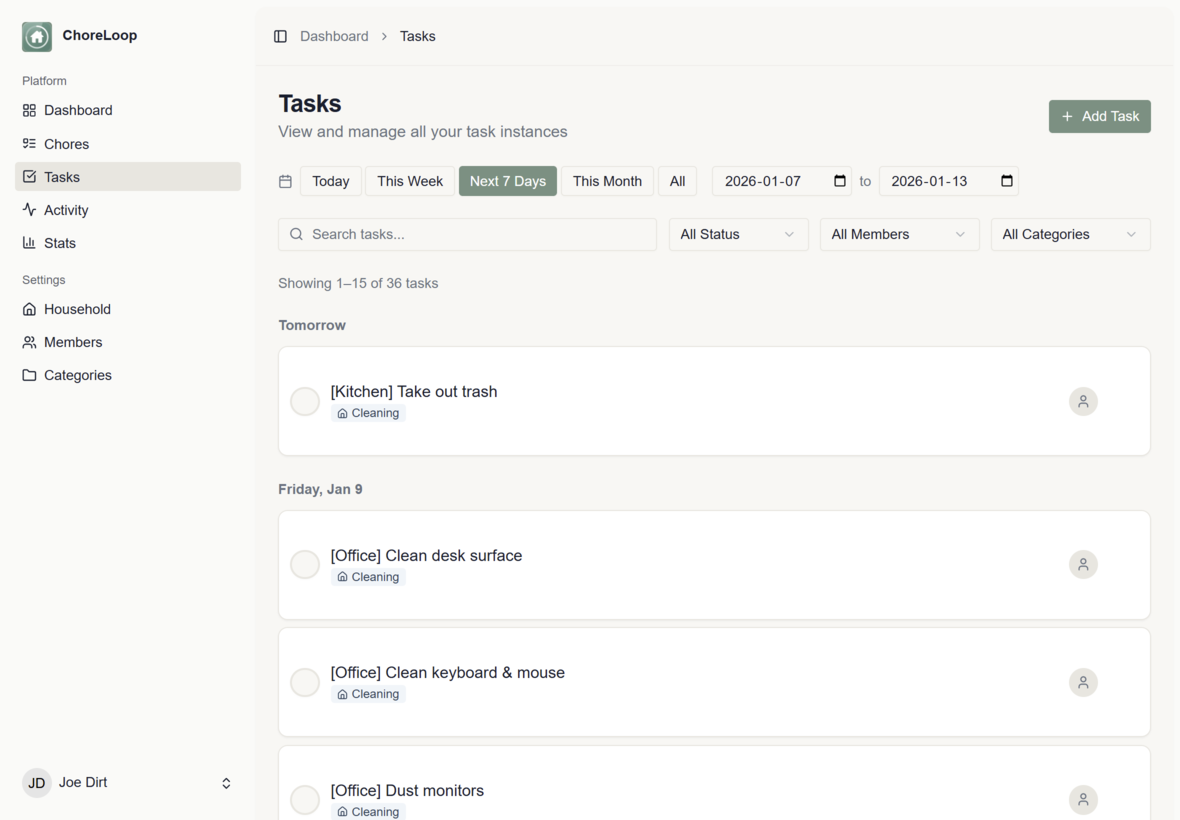Screen dimensions: 1180x820
Task: Click assignee avatar for Clean desk surface
Action: (x=1083, y=564)
